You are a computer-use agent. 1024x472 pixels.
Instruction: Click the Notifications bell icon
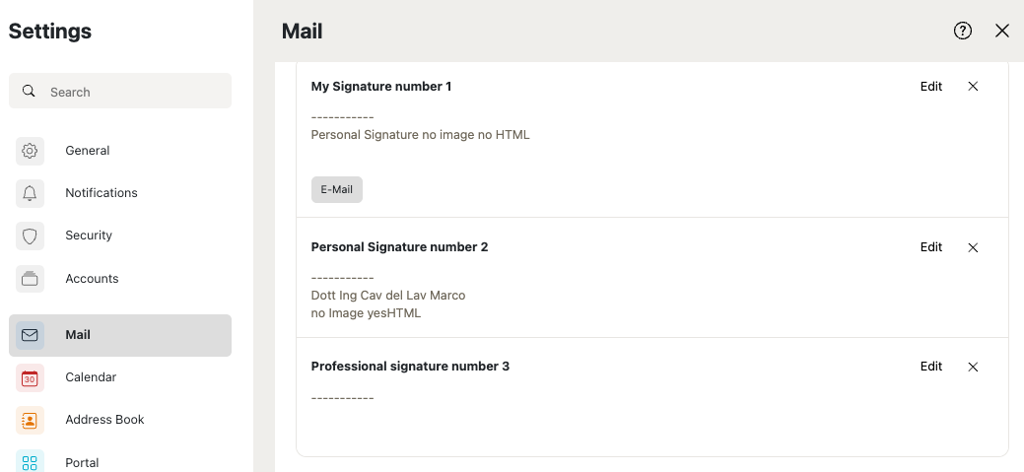coord(30,193)
